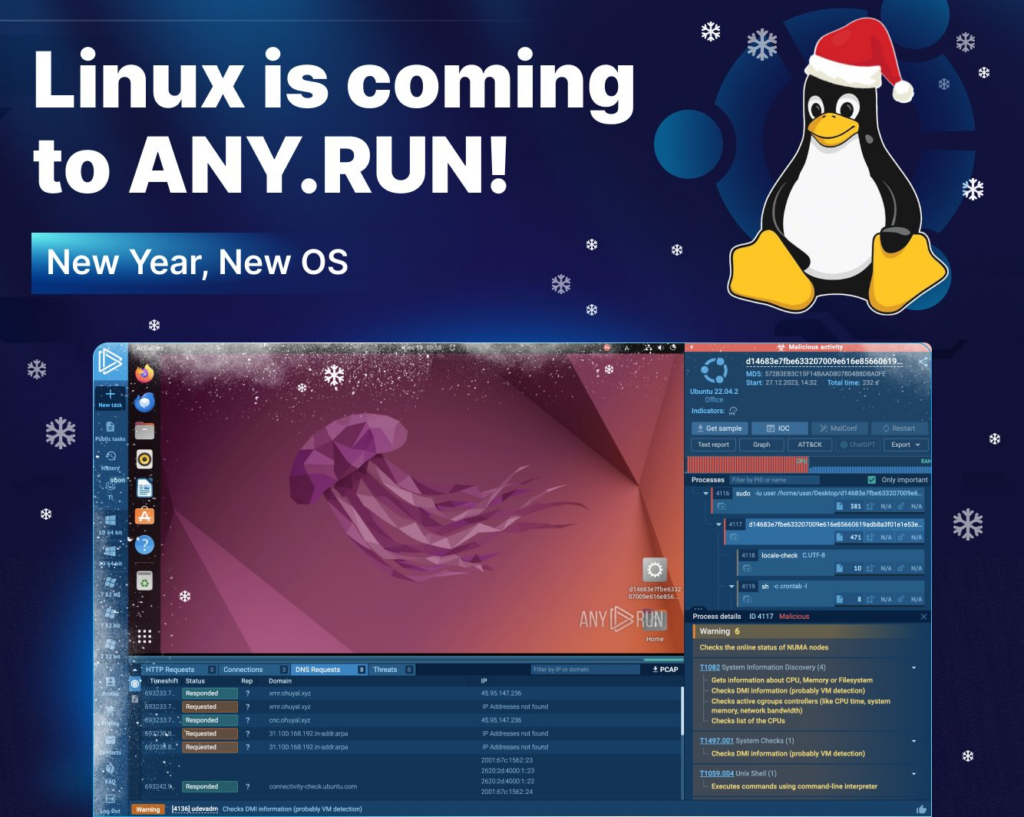
Task: Click Log Out in the sidebar
Action: pyautogui.click(x=110, y=803)
